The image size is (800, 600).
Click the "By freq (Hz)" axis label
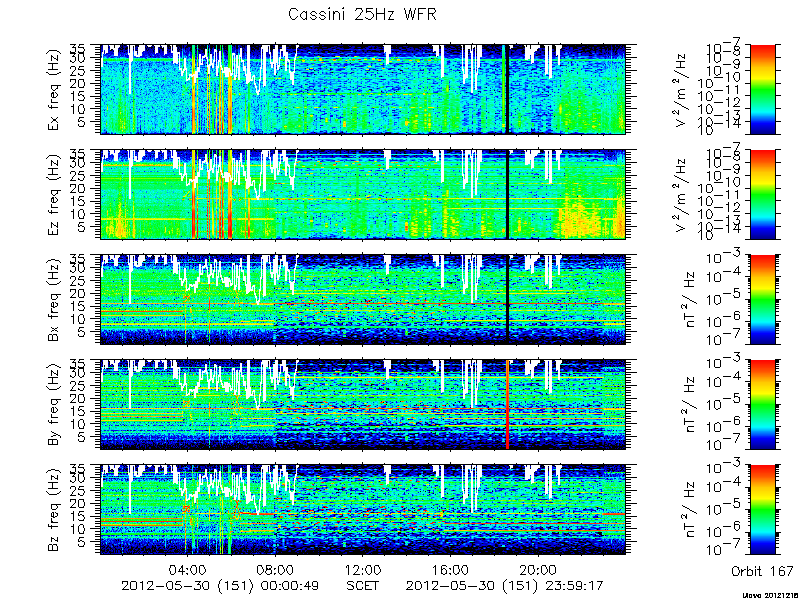(x=54, y=405)
